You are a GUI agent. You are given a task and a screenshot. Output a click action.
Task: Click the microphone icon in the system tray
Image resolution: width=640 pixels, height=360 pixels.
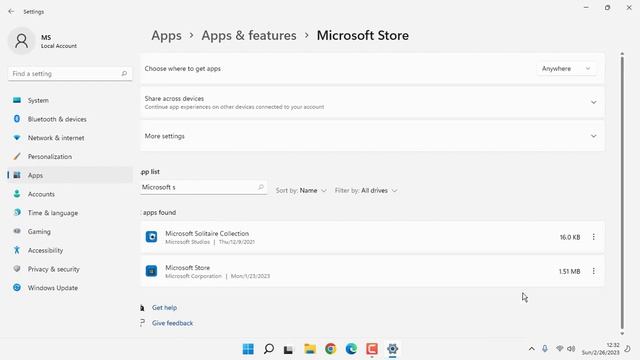(x=545, y=349)
